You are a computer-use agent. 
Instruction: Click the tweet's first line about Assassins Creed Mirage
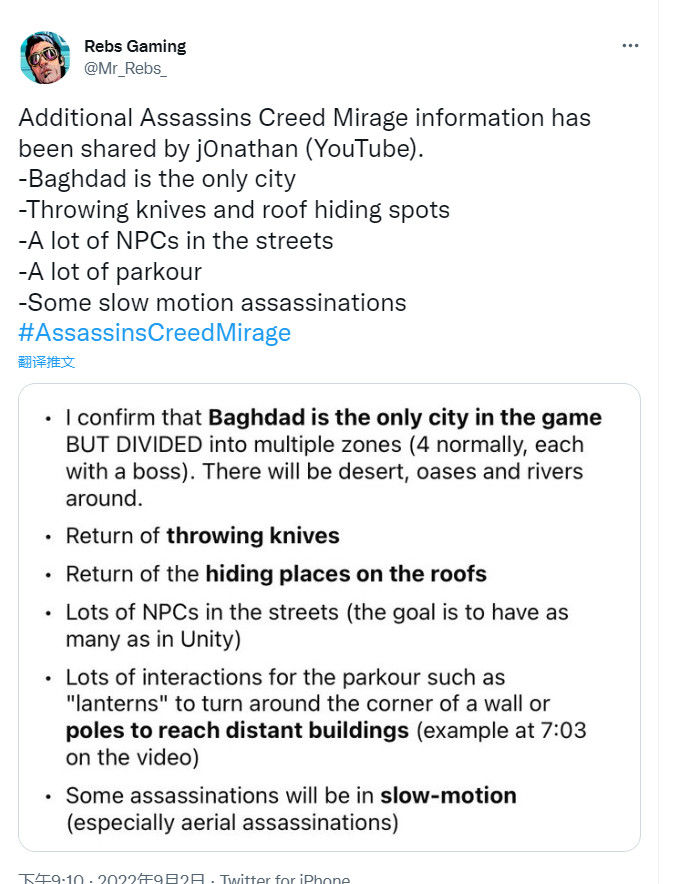pos(304,118)
